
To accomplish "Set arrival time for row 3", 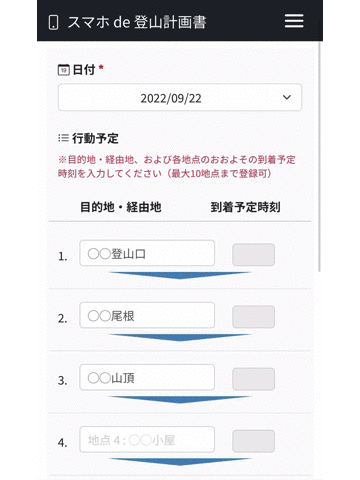I will pyautogui.click(x=254, y=379).
